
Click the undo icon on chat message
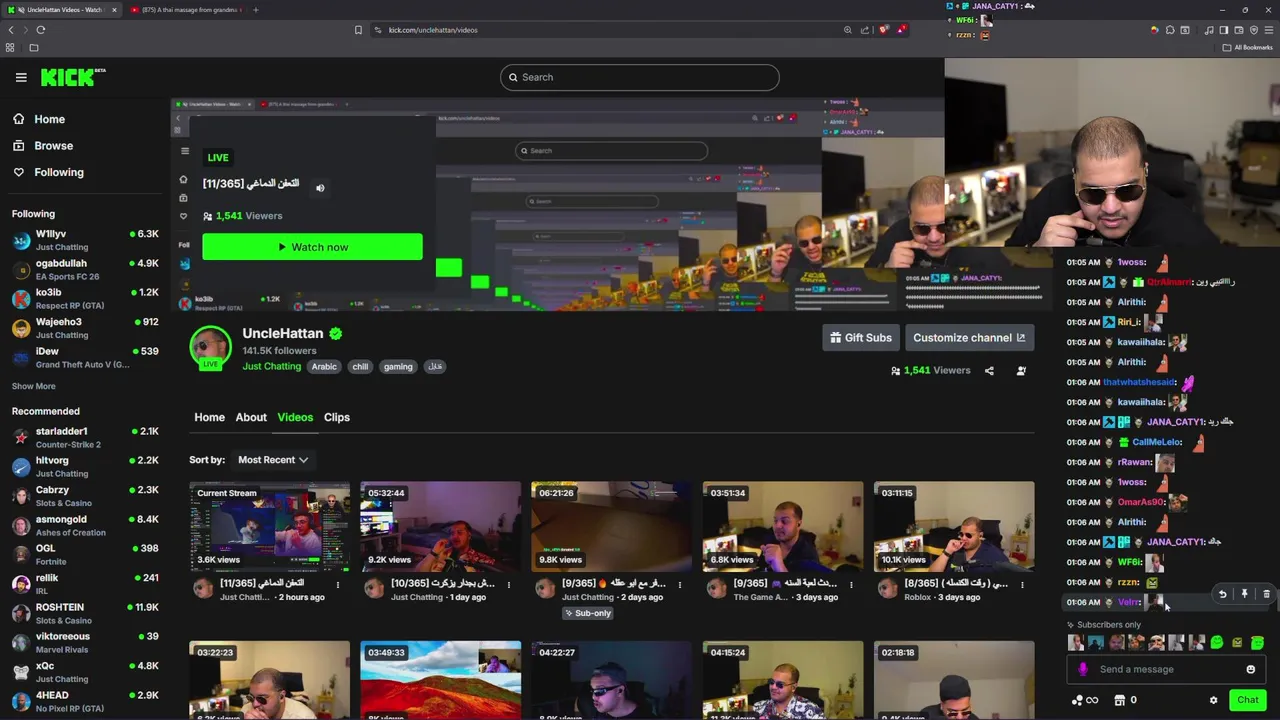[x=1222, y=594]
